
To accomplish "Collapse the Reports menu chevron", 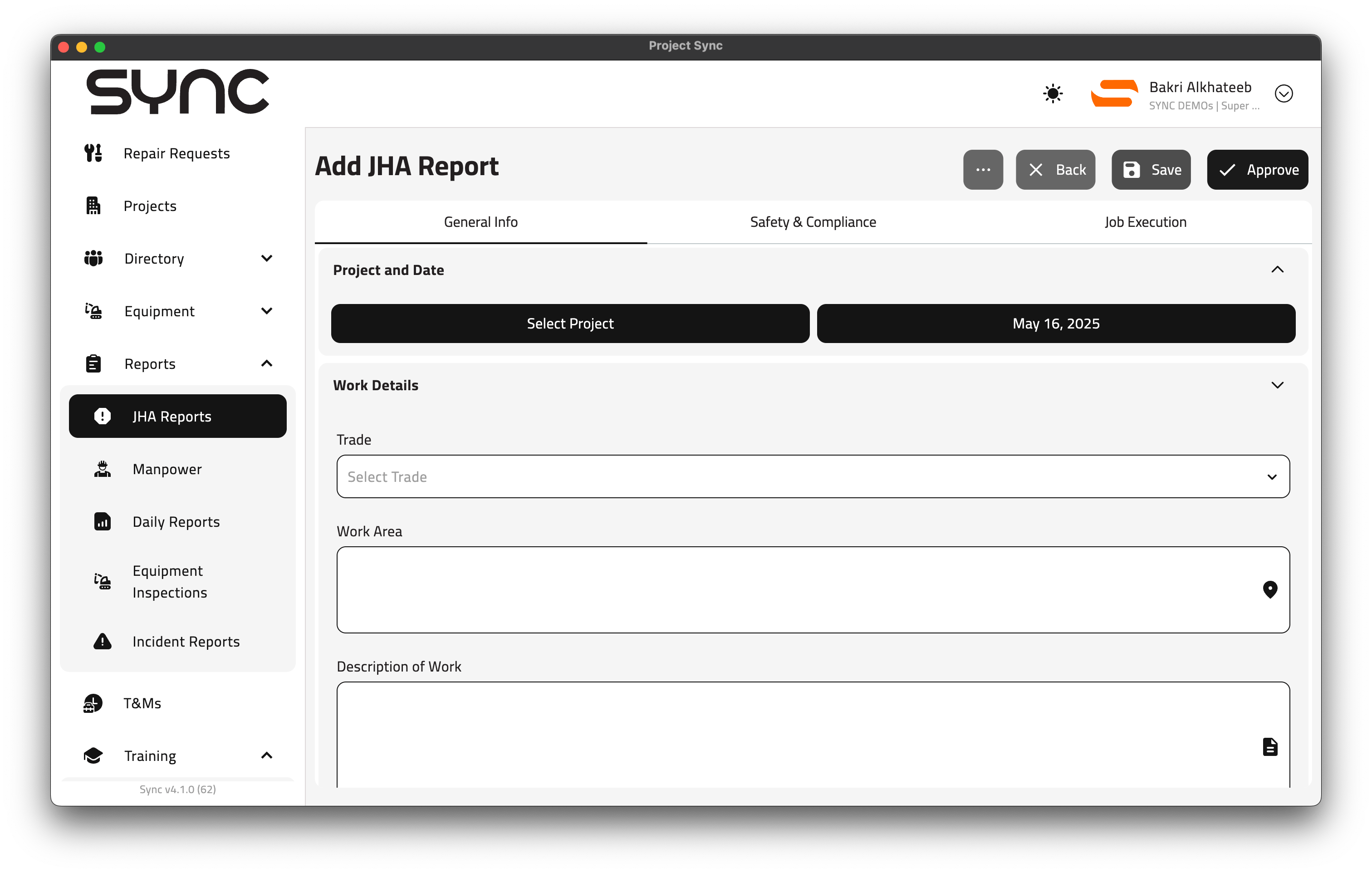I will (x=267, y=363).
